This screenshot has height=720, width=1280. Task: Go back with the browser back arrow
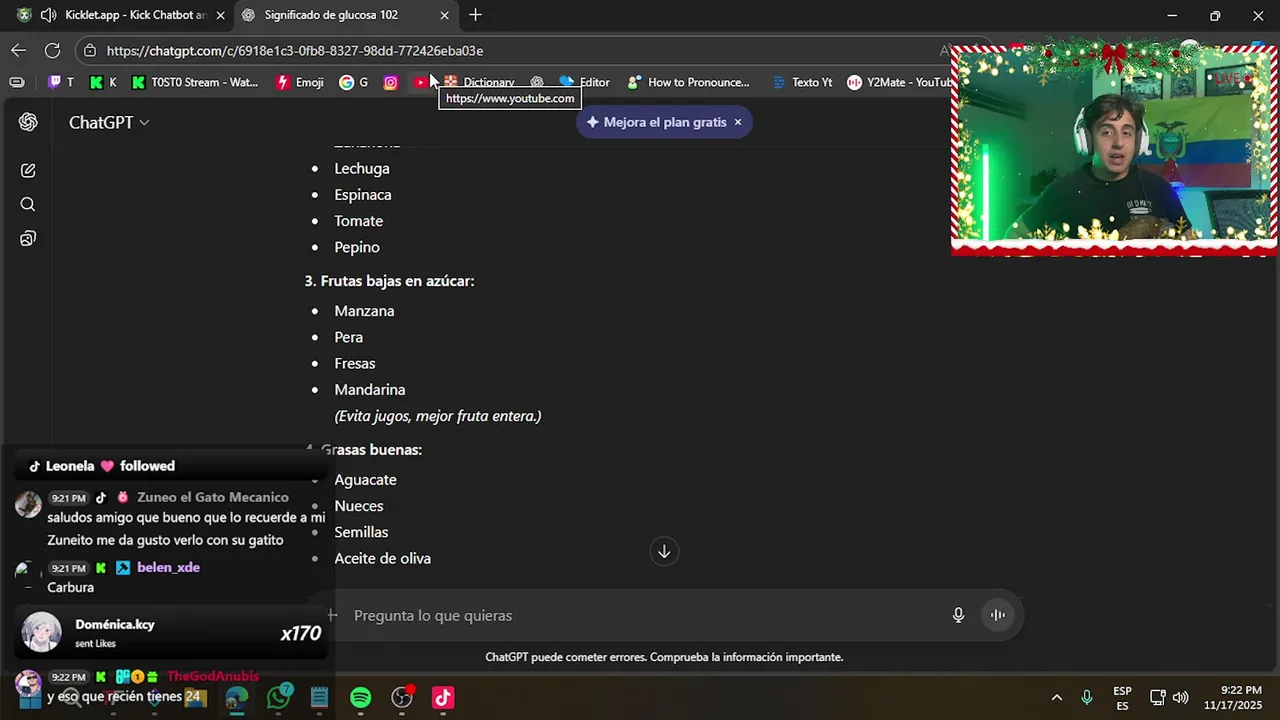(x=19, y=50)
